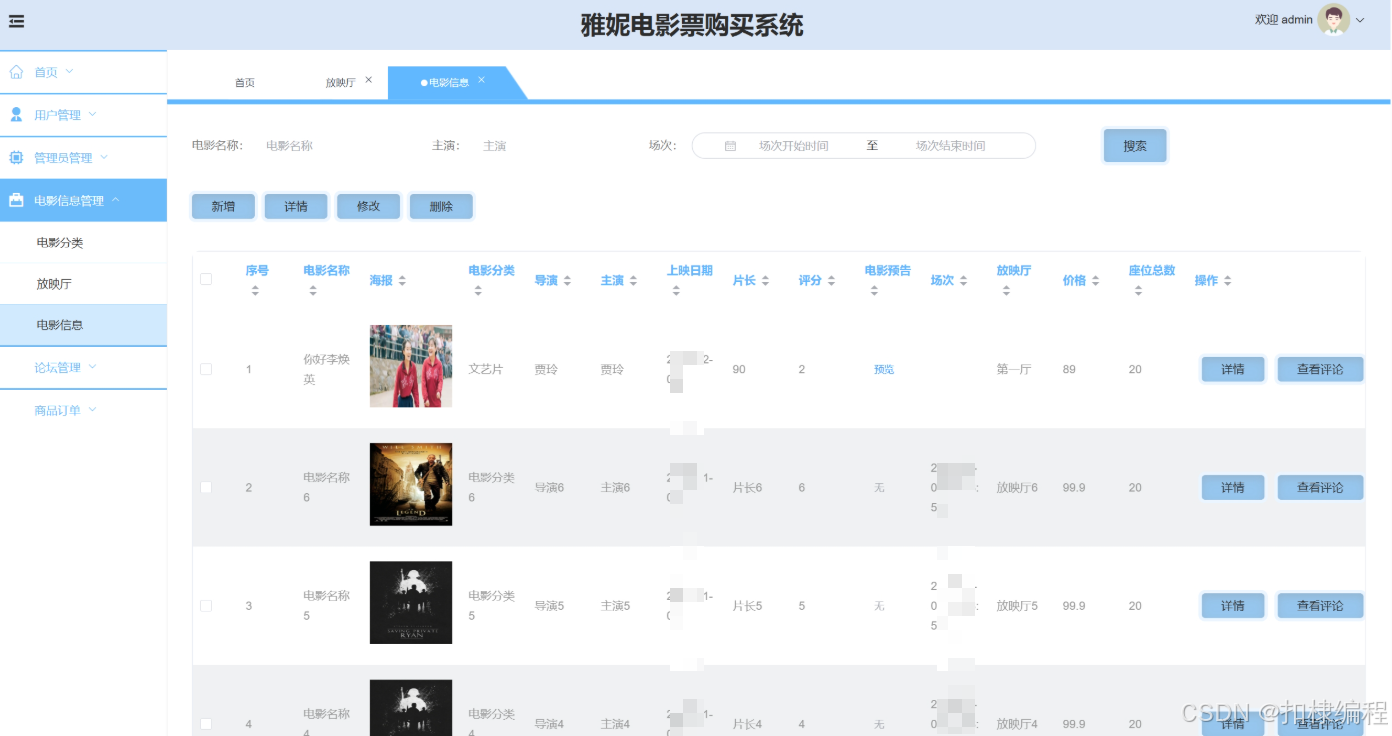Click the calendar icon in the 场次 date range
1392x736 pixels.
tap(730, 146)
